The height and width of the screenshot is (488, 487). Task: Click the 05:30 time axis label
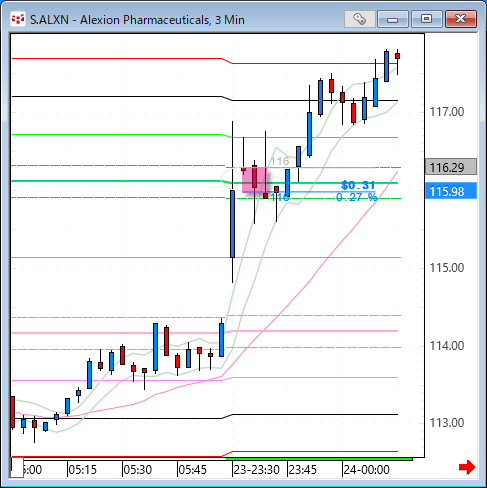click(x=138, y=470)
